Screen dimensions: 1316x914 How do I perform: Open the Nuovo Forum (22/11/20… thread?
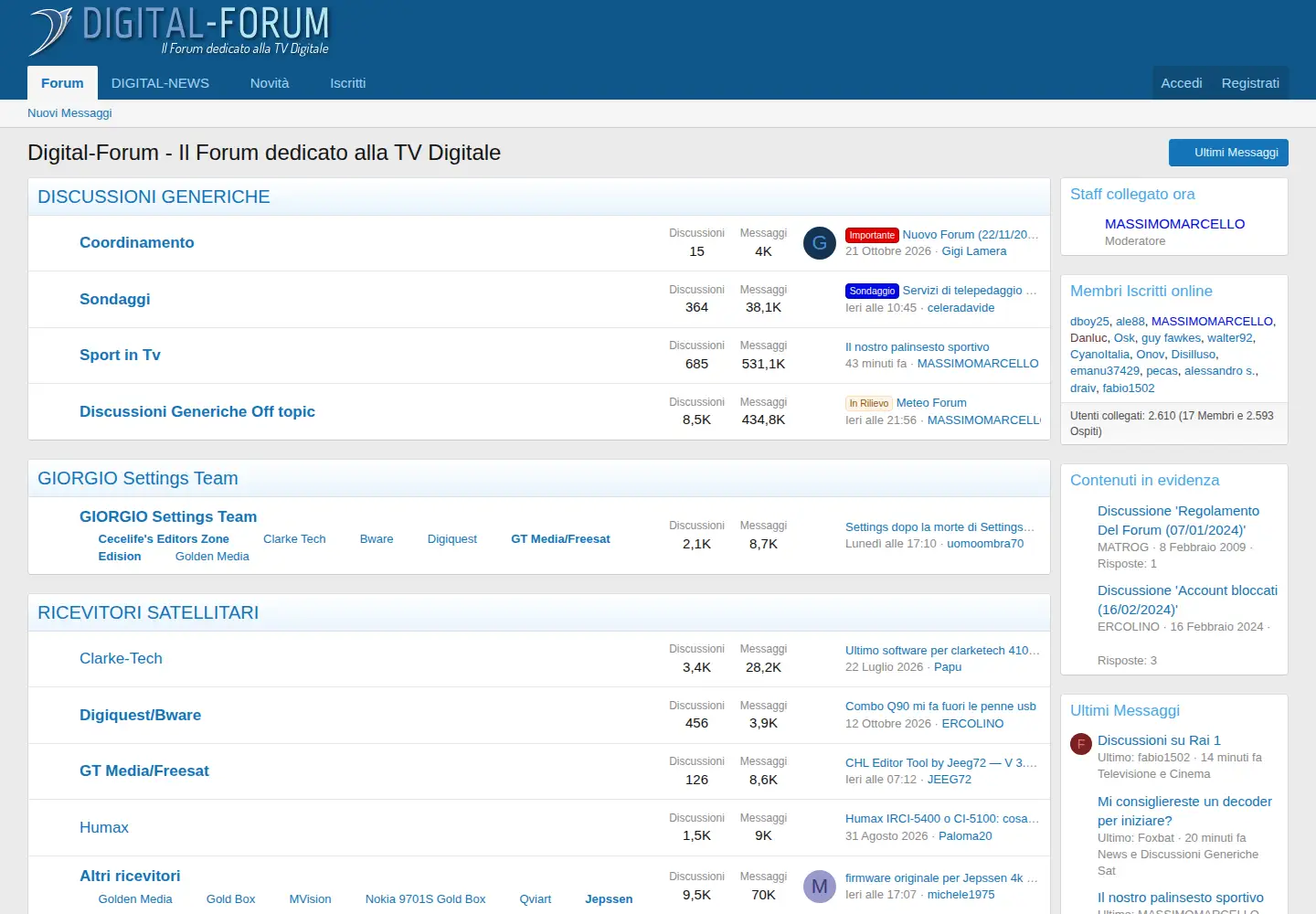point(971,235)
